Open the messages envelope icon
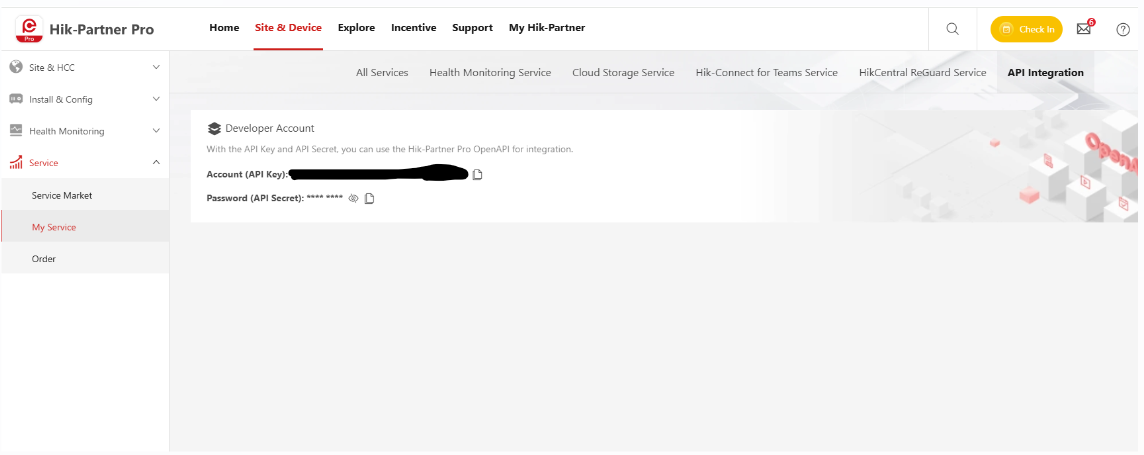The width and height of the screenshot is (1144, 455). pyautogui.click(x=1084, y=29)
